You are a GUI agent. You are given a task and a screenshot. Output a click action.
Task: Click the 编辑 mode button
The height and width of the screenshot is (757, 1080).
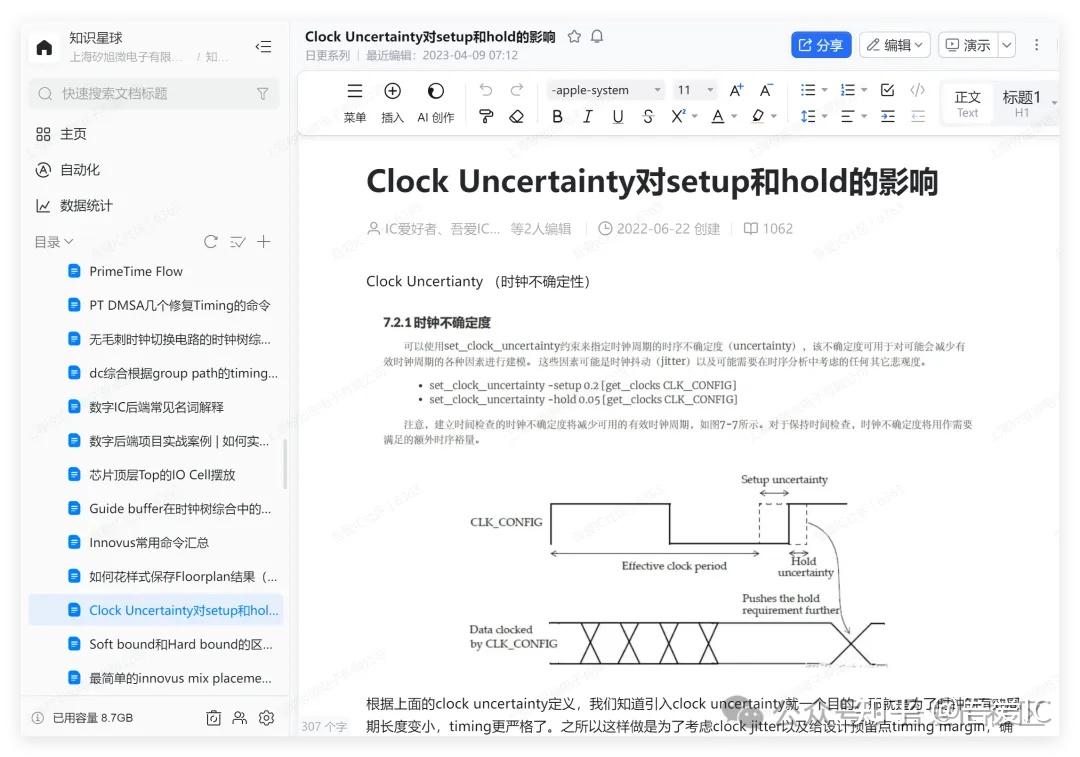pos(894,45)
